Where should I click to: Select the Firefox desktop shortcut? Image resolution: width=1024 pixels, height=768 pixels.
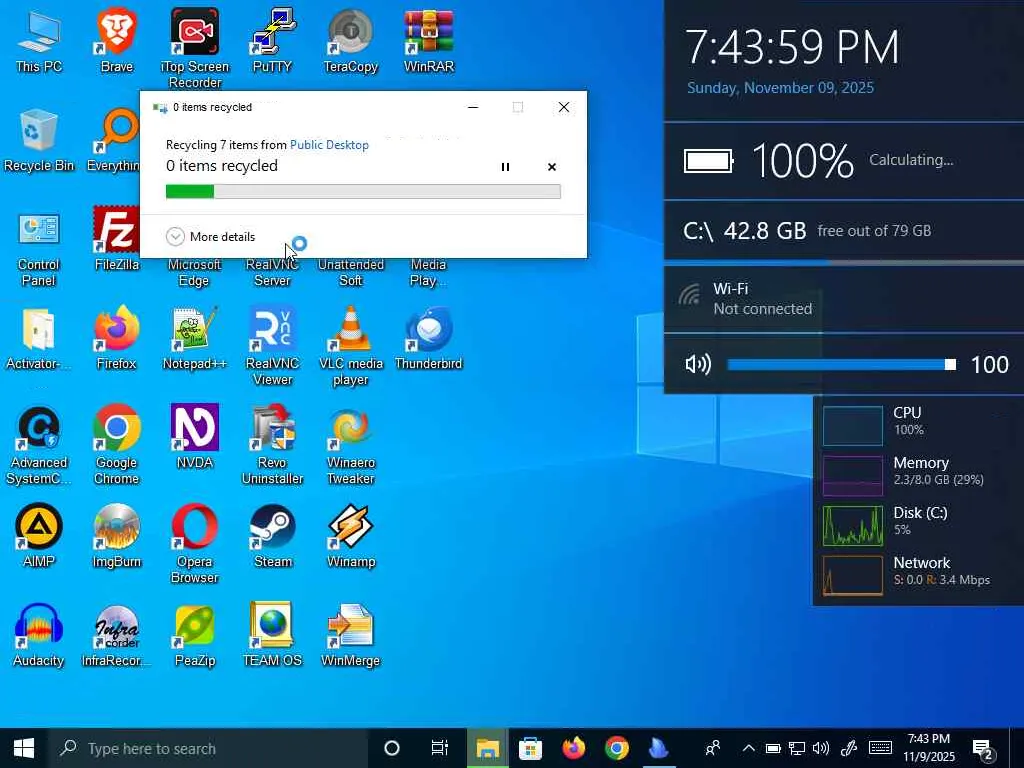(116, 338)
